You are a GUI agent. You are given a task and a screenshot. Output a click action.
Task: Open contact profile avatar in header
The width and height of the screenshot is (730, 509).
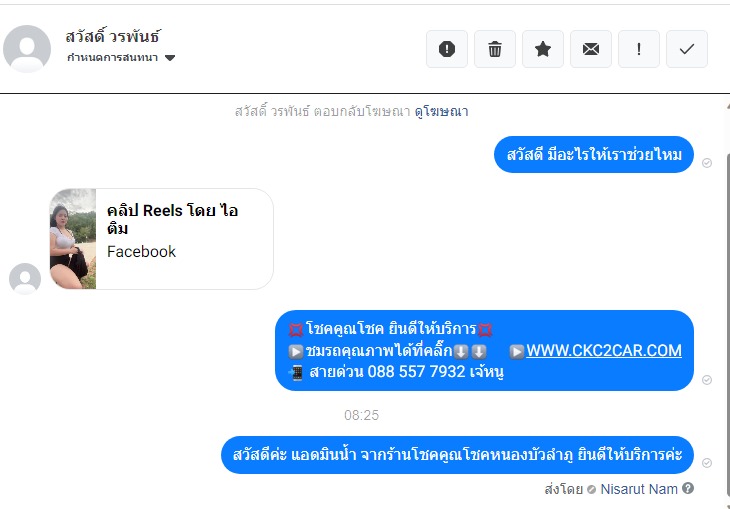click(x=27, y=49)
